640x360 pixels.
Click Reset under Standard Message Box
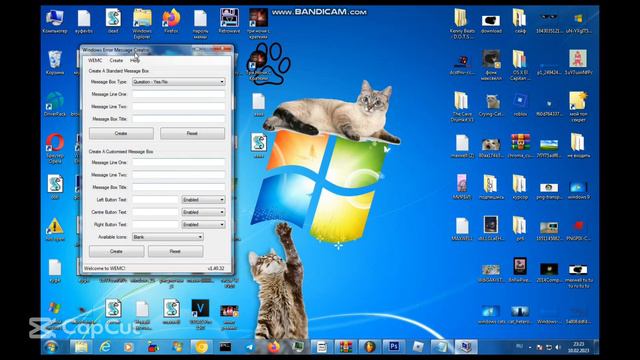tap(192, 133)
